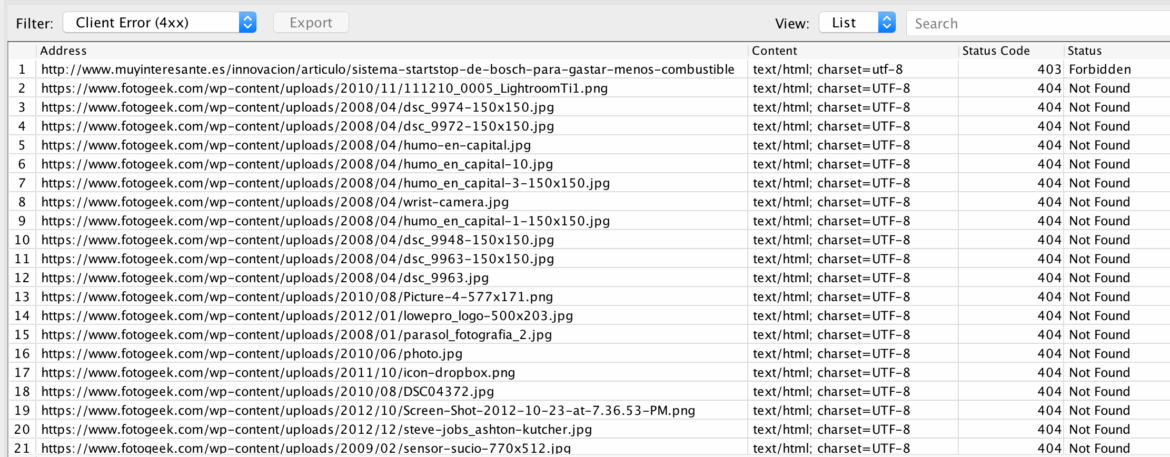Click the 403 Forbidden status cell
Image resolution: width=1170 pixels, height=457 pixels.
pos(1099,70)
